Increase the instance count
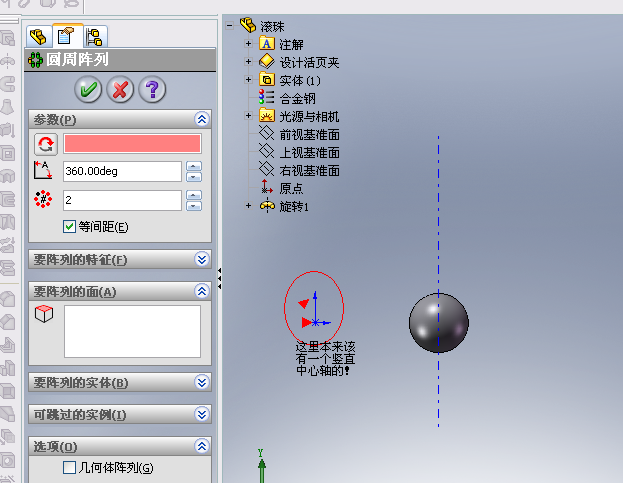The width and height of the screenshot is (623, 483). (x=194, y=195)
